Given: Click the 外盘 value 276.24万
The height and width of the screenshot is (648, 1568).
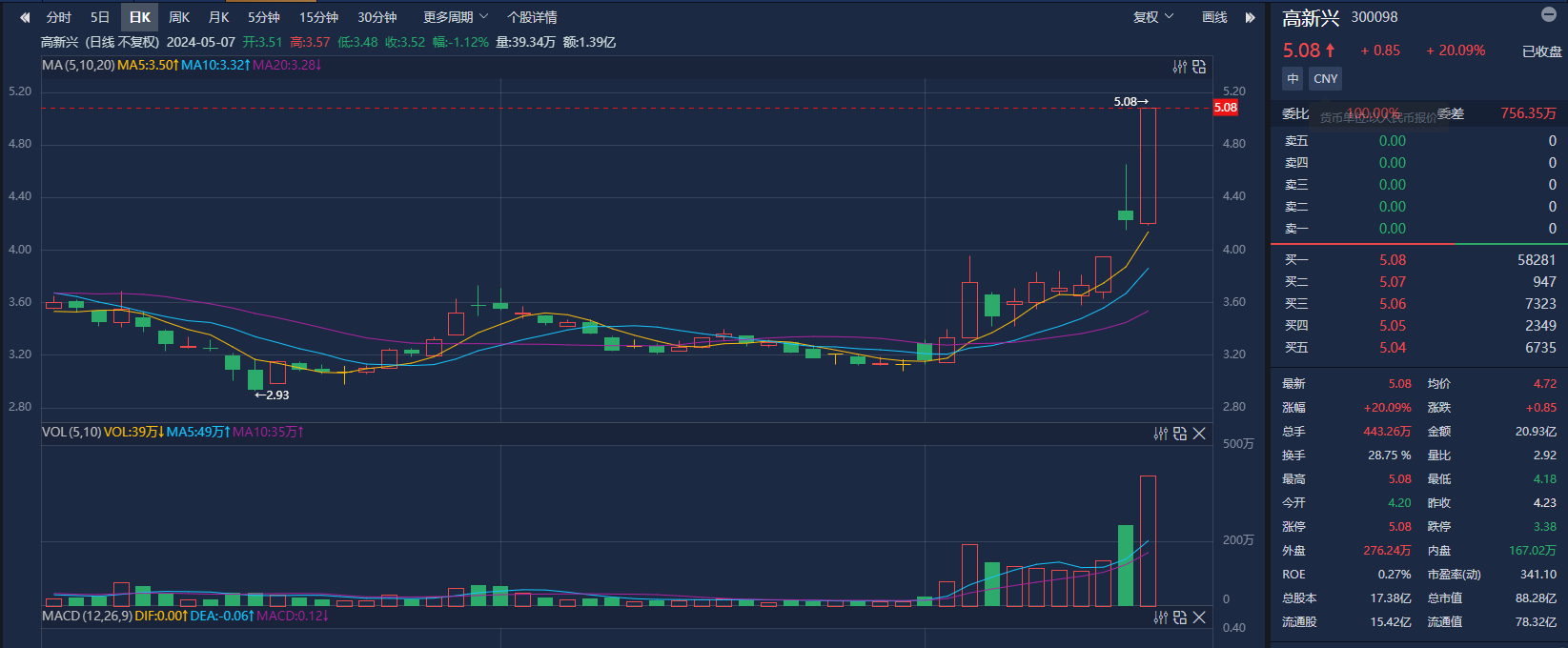Looking at the screenshot, I should (x=1387, y=551).
